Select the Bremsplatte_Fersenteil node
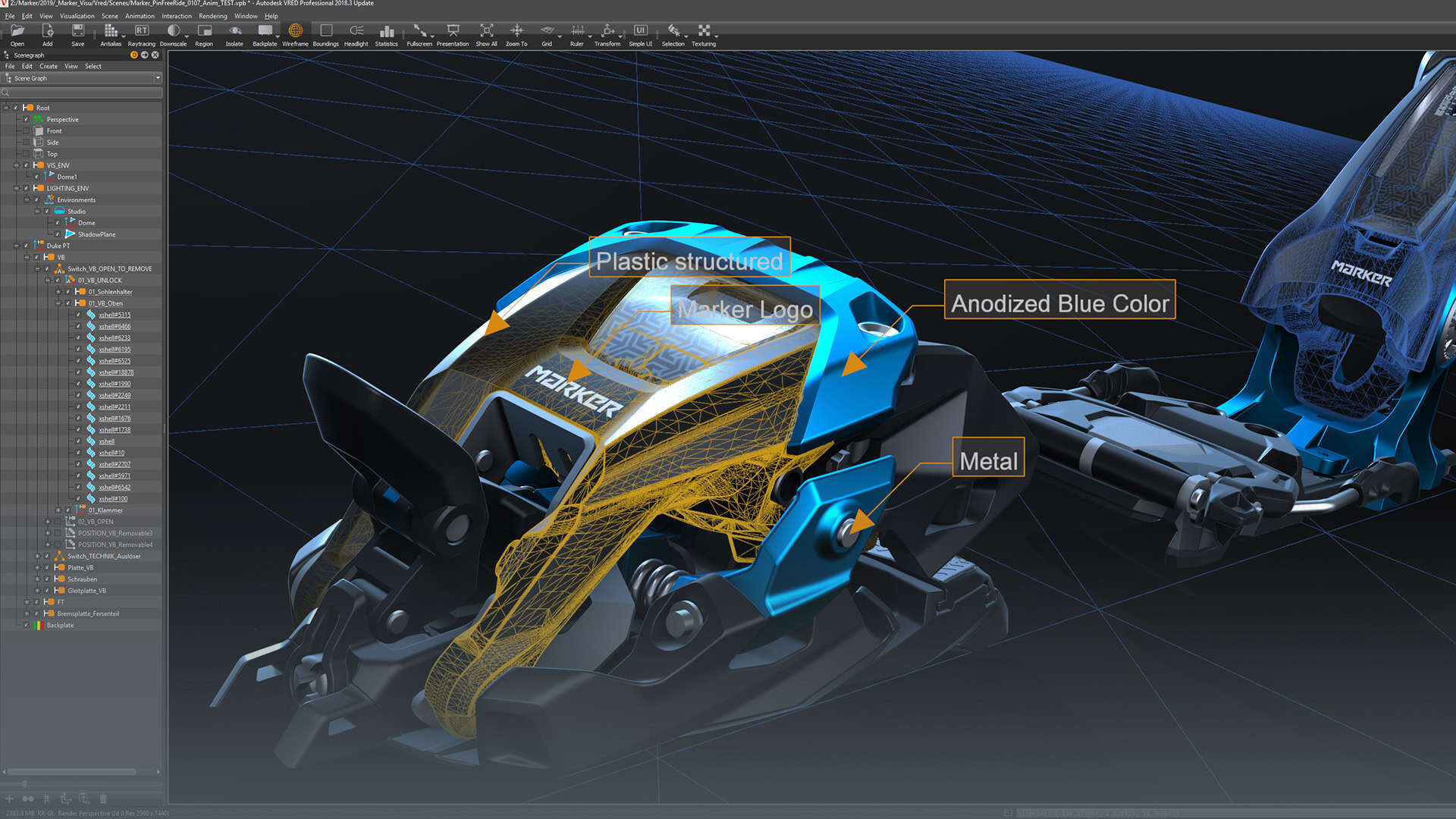The width and height of the screenshot is (1456, 819). click(x=88, y=614)
